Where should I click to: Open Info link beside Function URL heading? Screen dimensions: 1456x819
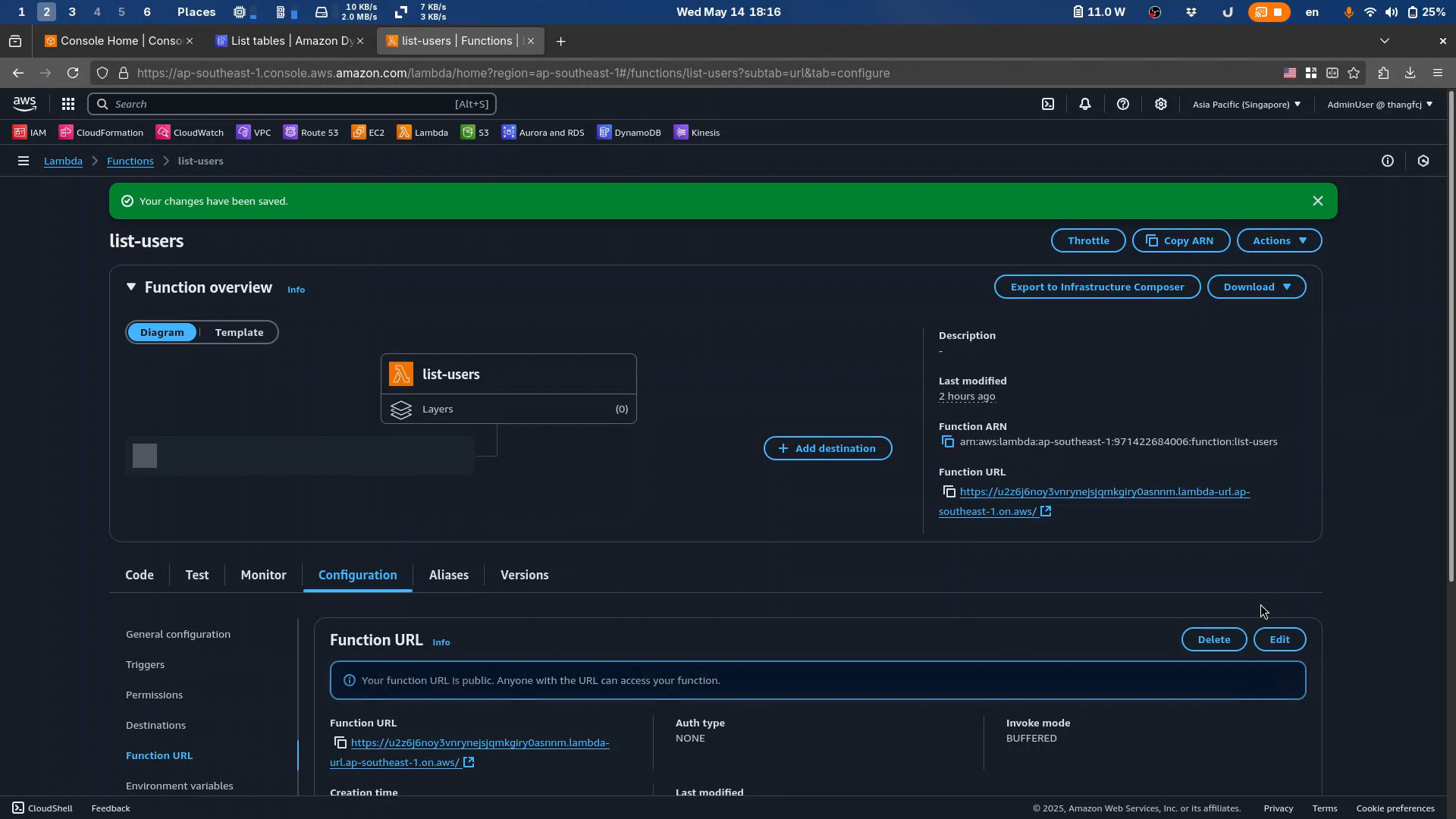click(441, 643)
